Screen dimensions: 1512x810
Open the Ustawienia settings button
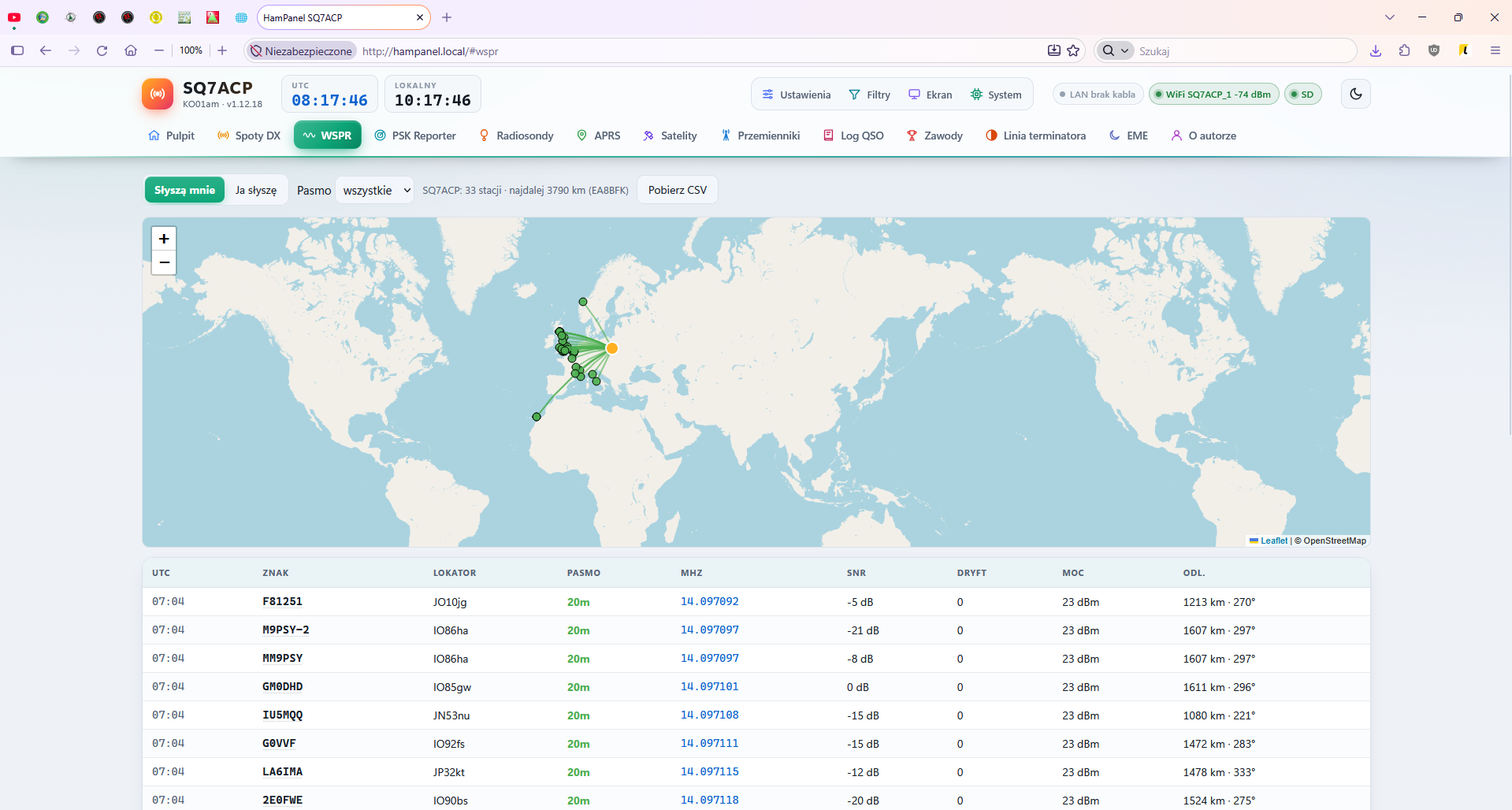(797, 95)
